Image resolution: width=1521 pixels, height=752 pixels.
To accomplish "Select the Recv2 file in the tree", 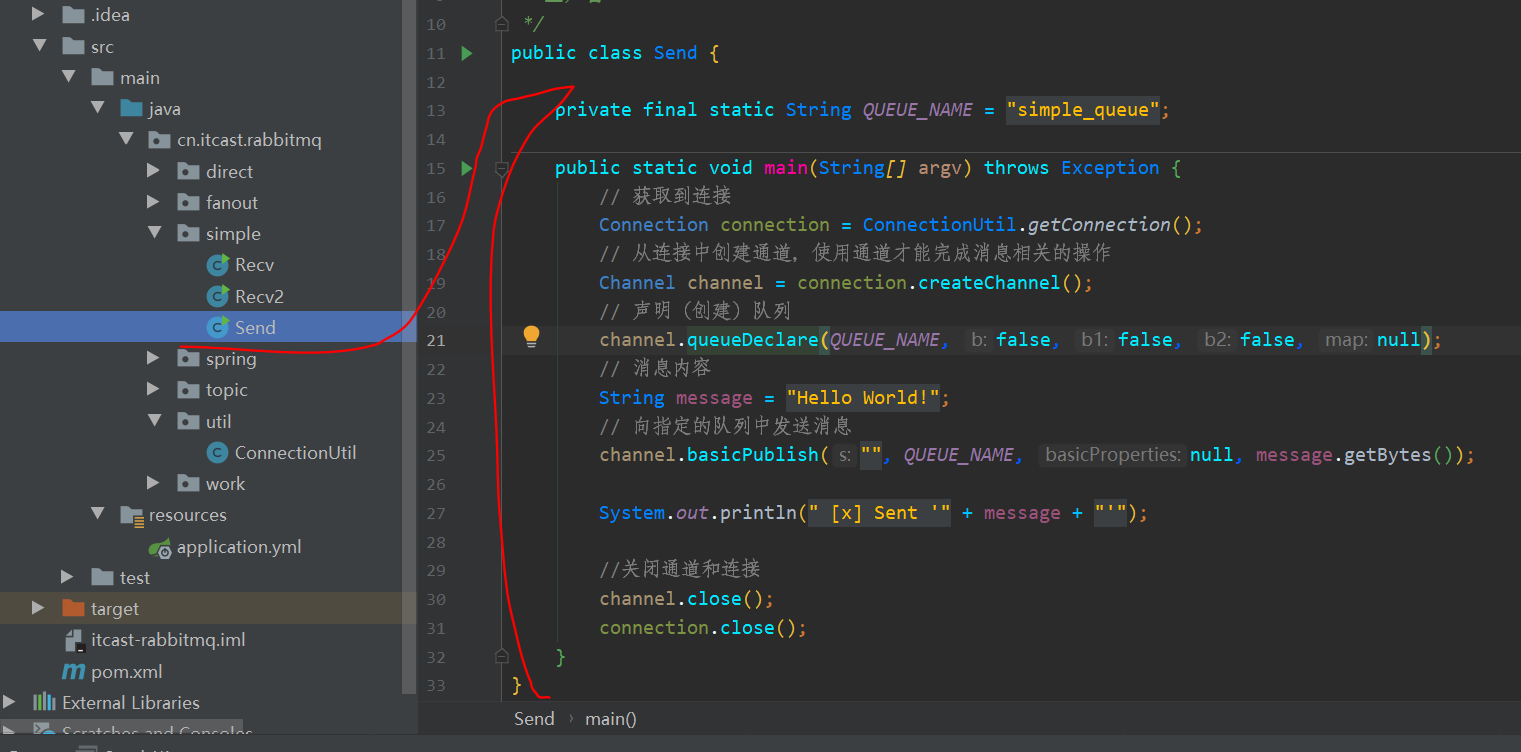I will click(260, 296).
